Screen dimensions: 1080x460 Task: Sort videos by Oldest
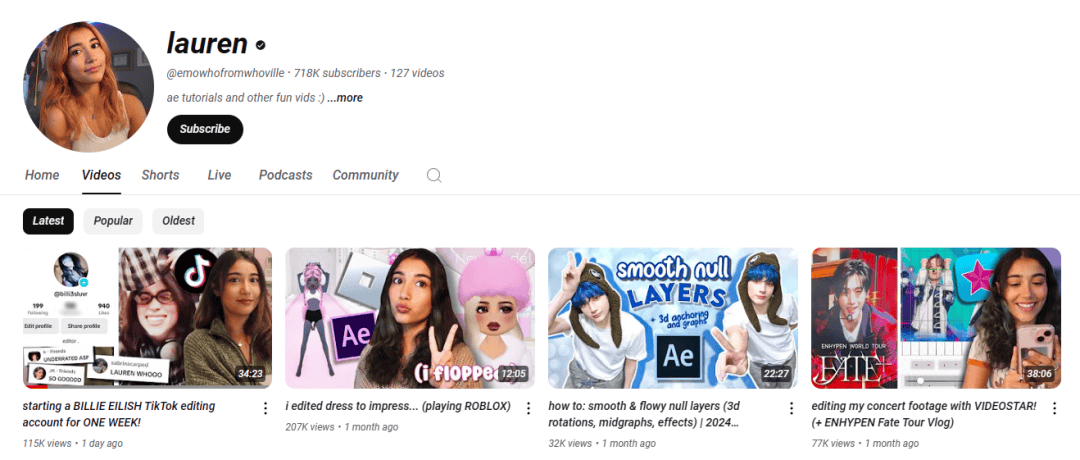point(178,221)
